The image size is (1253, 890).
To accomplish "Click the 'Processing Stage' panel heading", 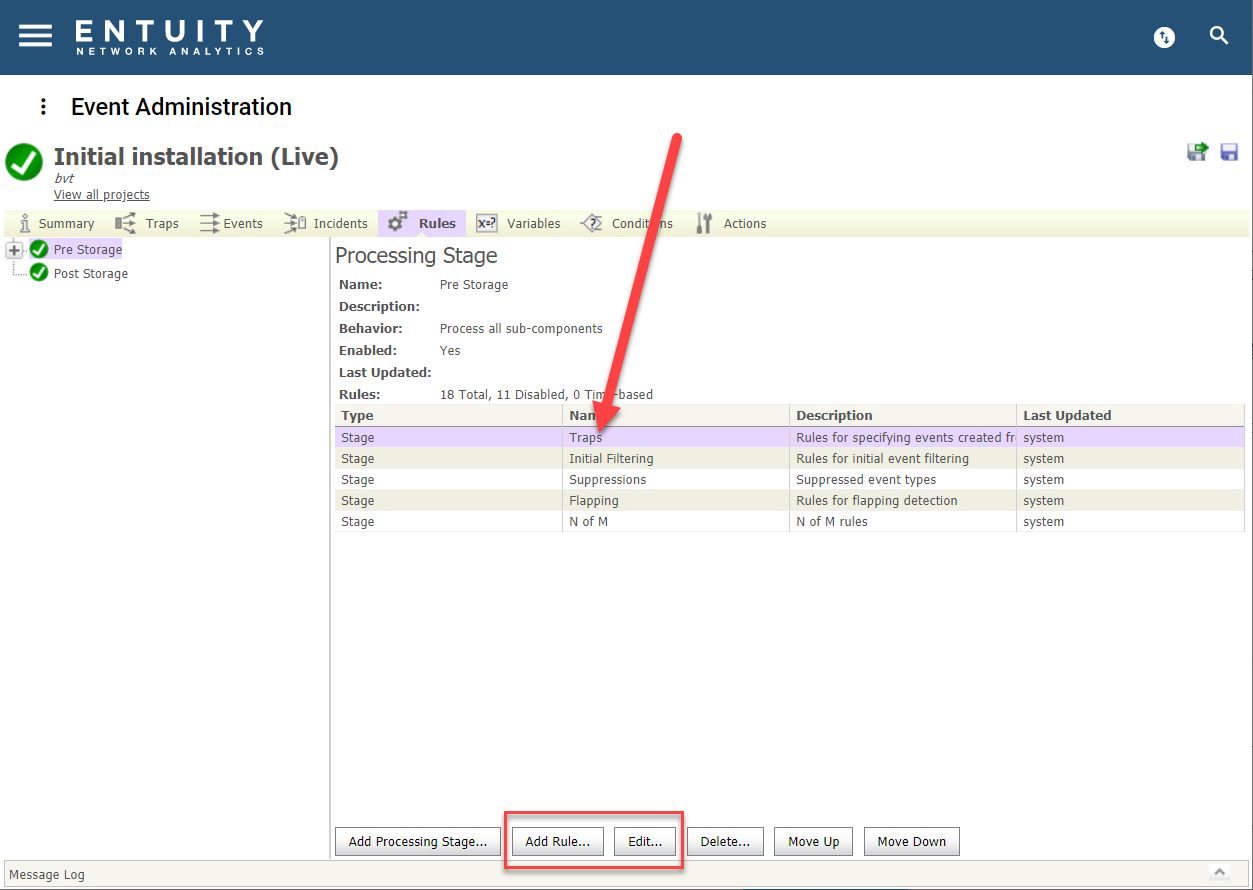I will pyautogui.click(x=416, y=256).
